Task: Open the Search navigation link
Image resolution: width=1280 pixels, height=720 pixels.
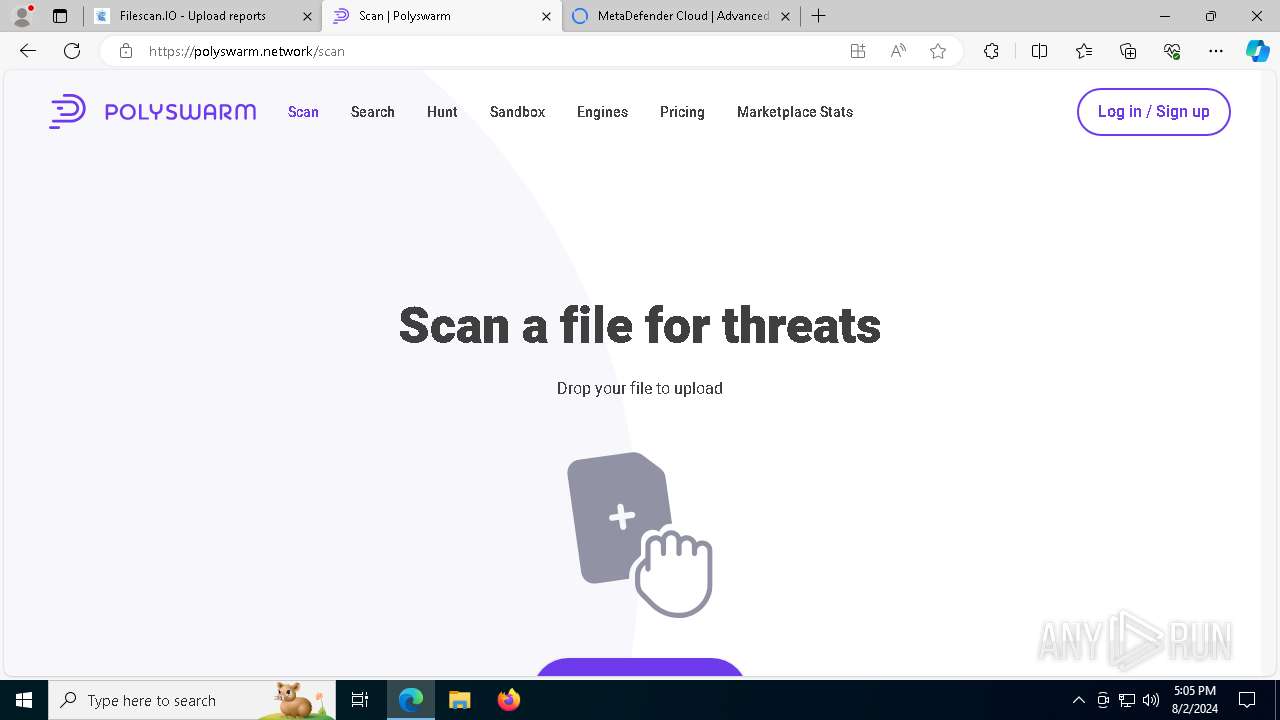Action: point(373,112)
